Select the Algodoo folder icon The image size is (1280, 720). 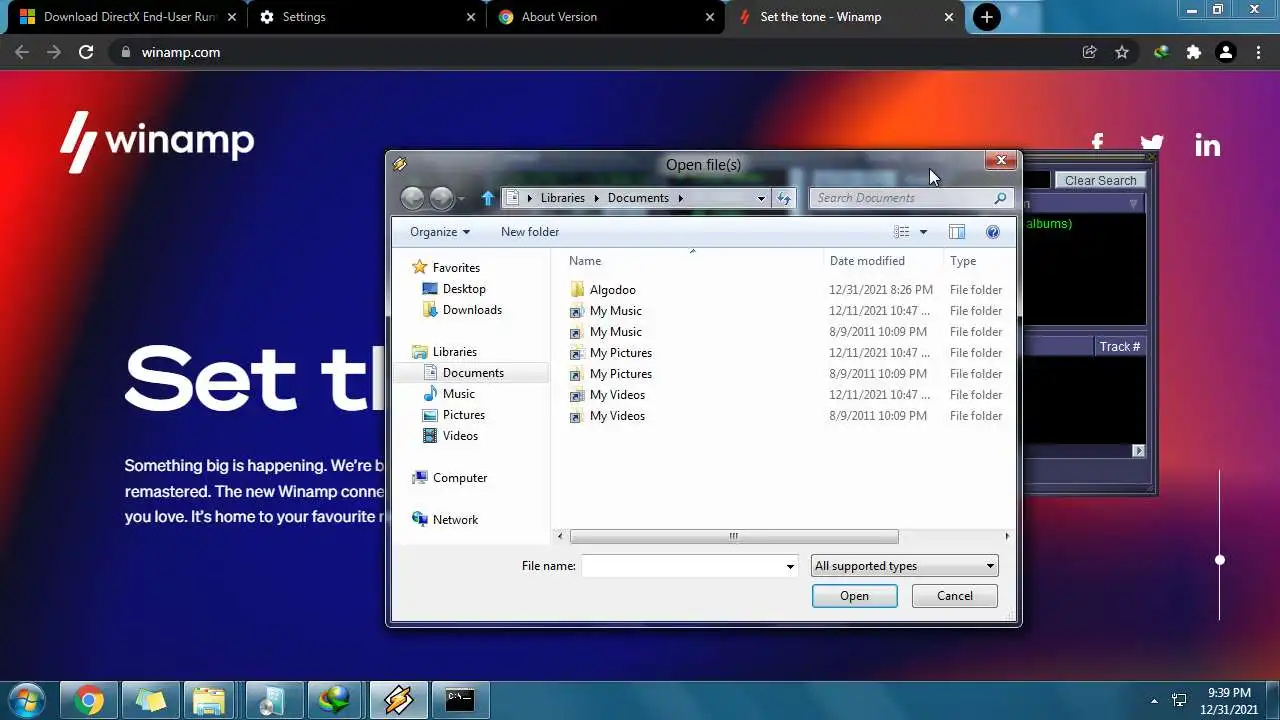576,290
